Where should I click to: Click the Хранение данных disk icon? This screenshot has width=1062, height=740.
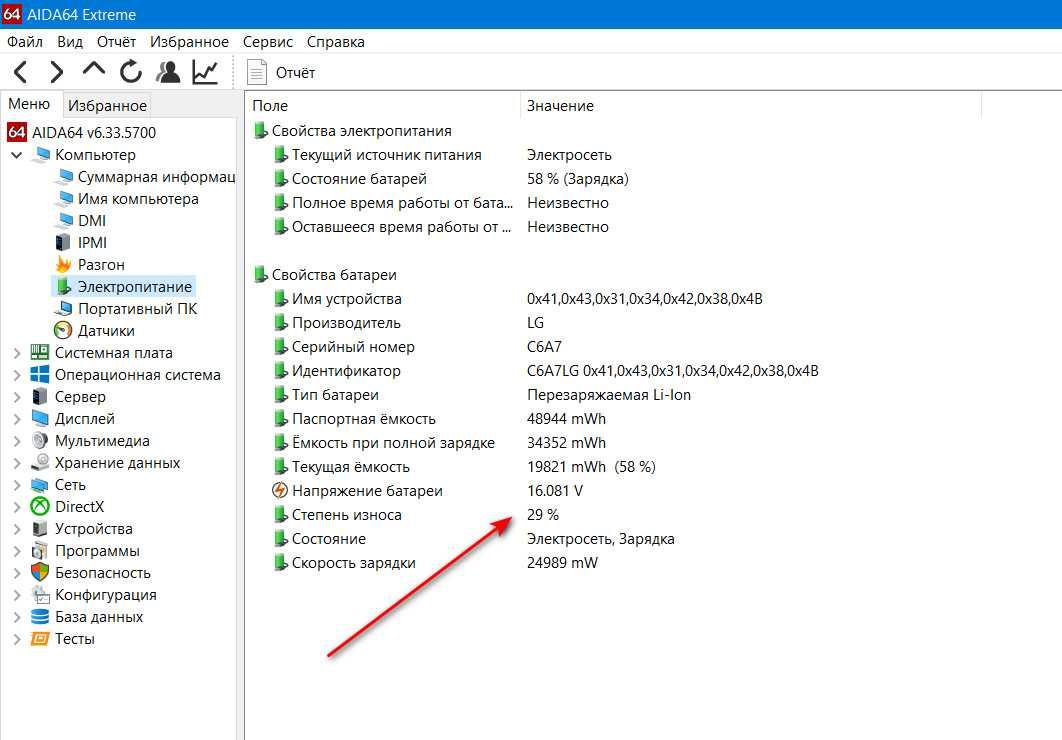[x=40, y=462]
